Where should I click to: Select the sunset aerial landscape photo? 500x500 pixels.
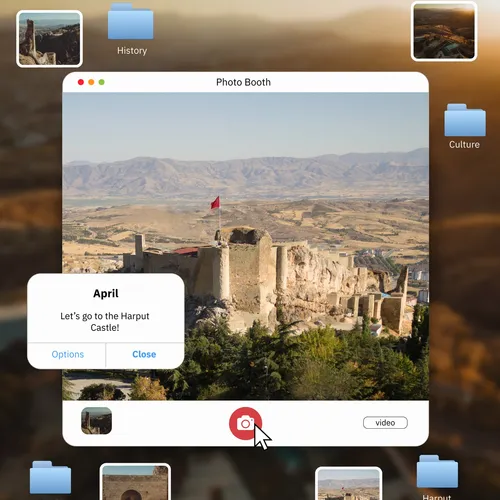[x=444, y=31]
